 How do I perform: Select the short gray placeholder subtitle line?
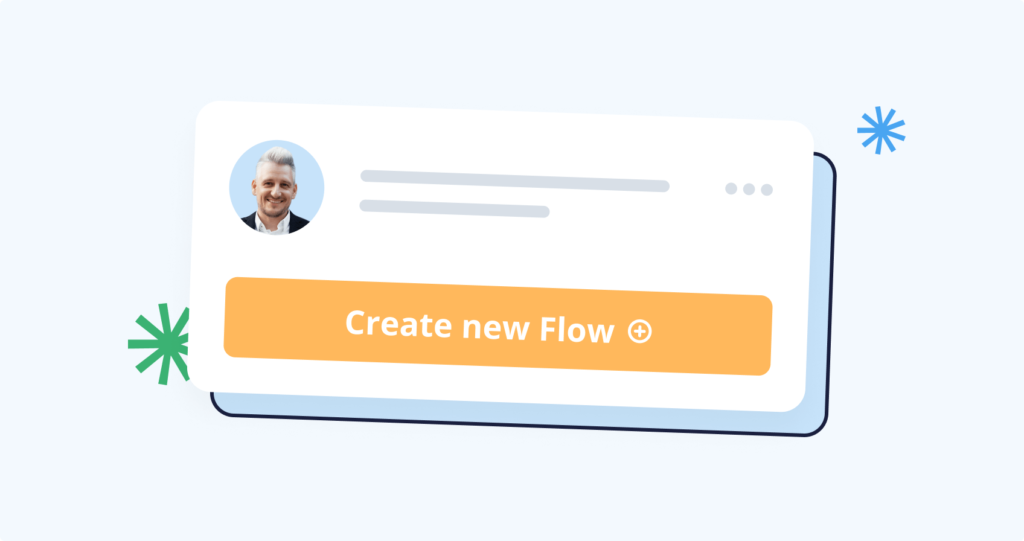tap(455, 208)
